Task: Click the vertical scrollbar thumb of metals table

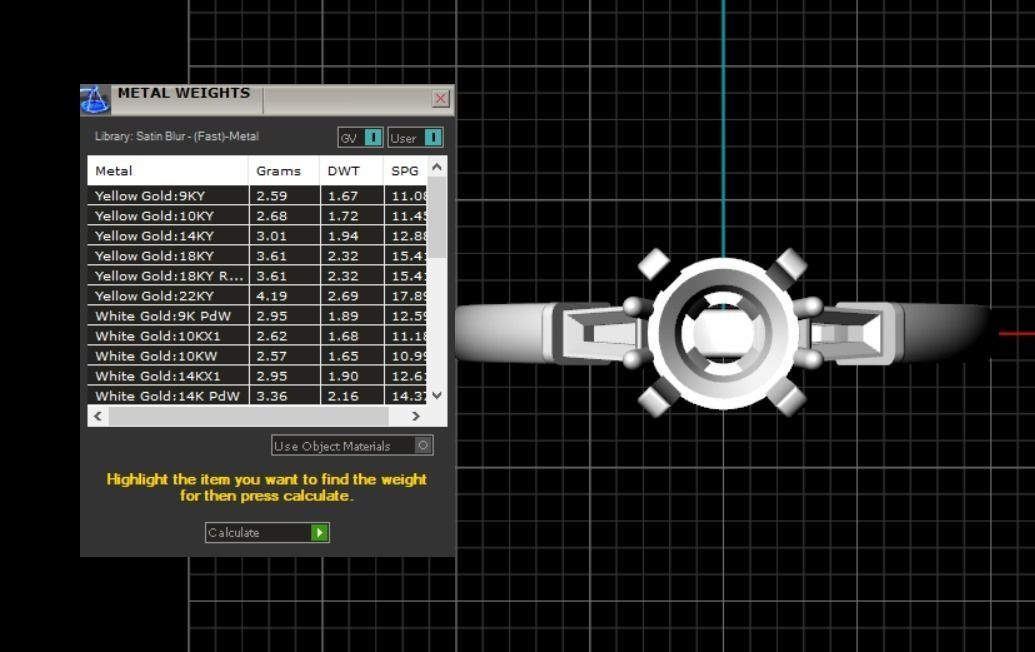Action: (437, 217)
